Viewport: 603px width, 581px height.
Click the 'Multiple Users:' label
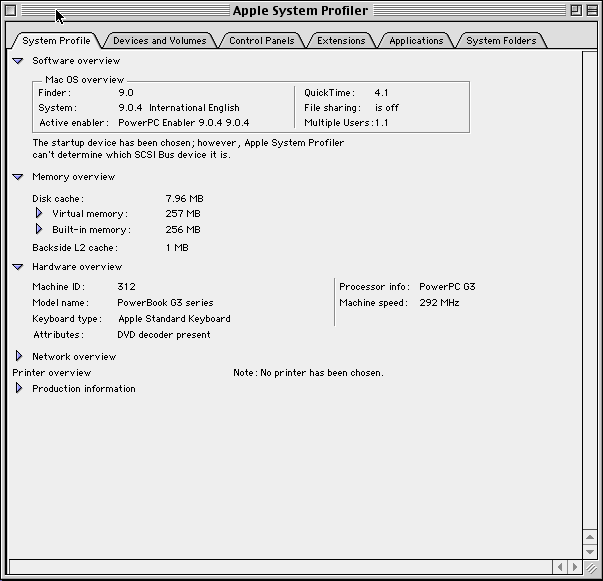(339, 123)
